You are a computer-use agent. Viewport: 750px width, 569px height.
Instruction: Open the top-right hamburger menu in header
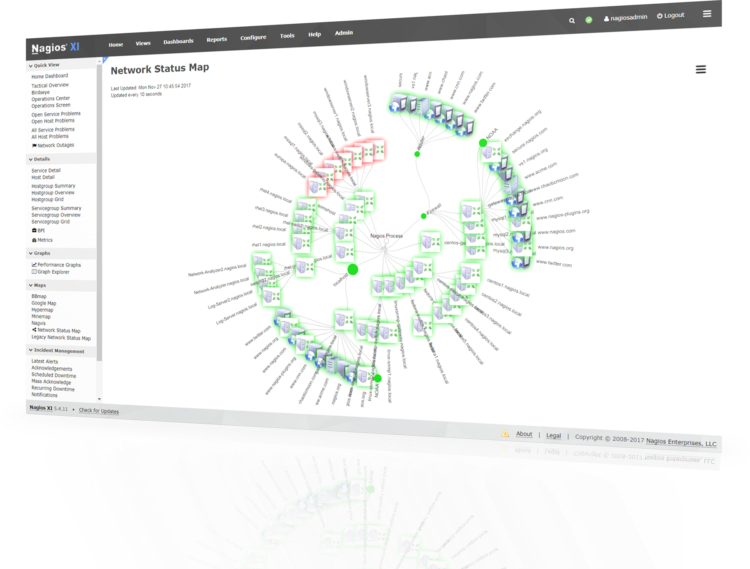coord(707,14)
